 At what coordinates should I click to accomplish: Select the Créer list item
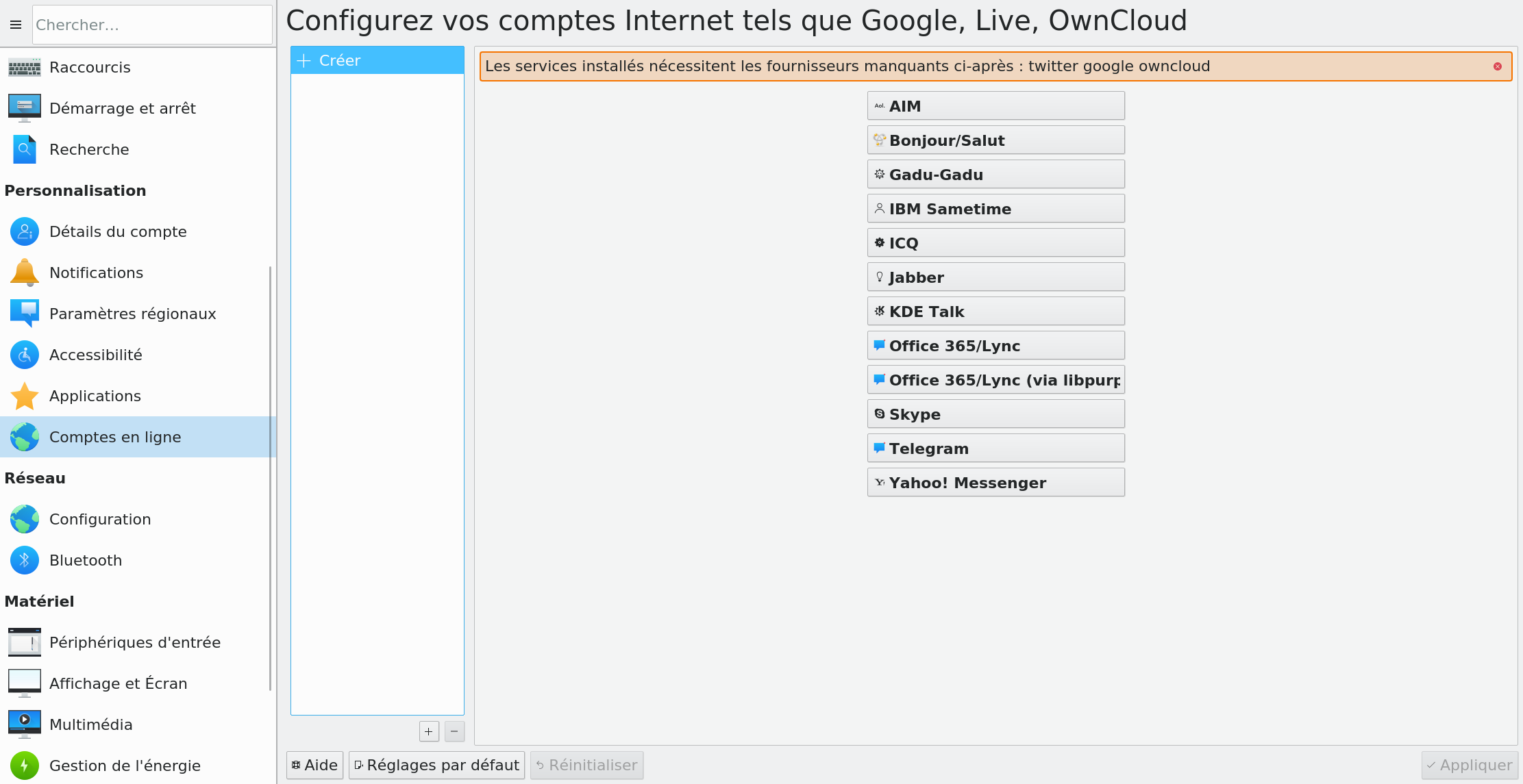(x=377, y=60)
